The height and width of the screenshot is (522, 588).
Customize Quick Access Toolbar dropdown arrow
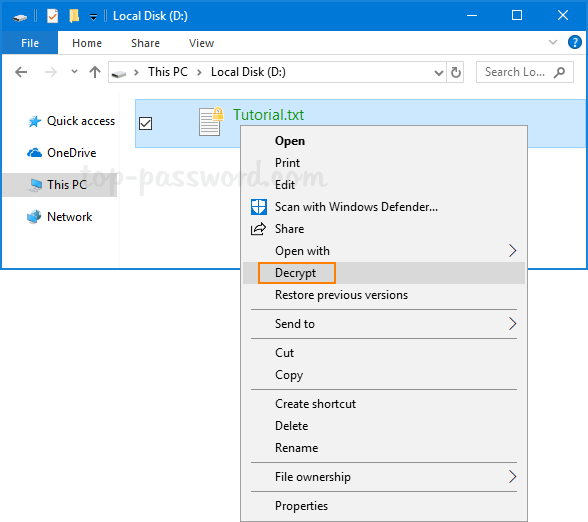pos(93,16)
